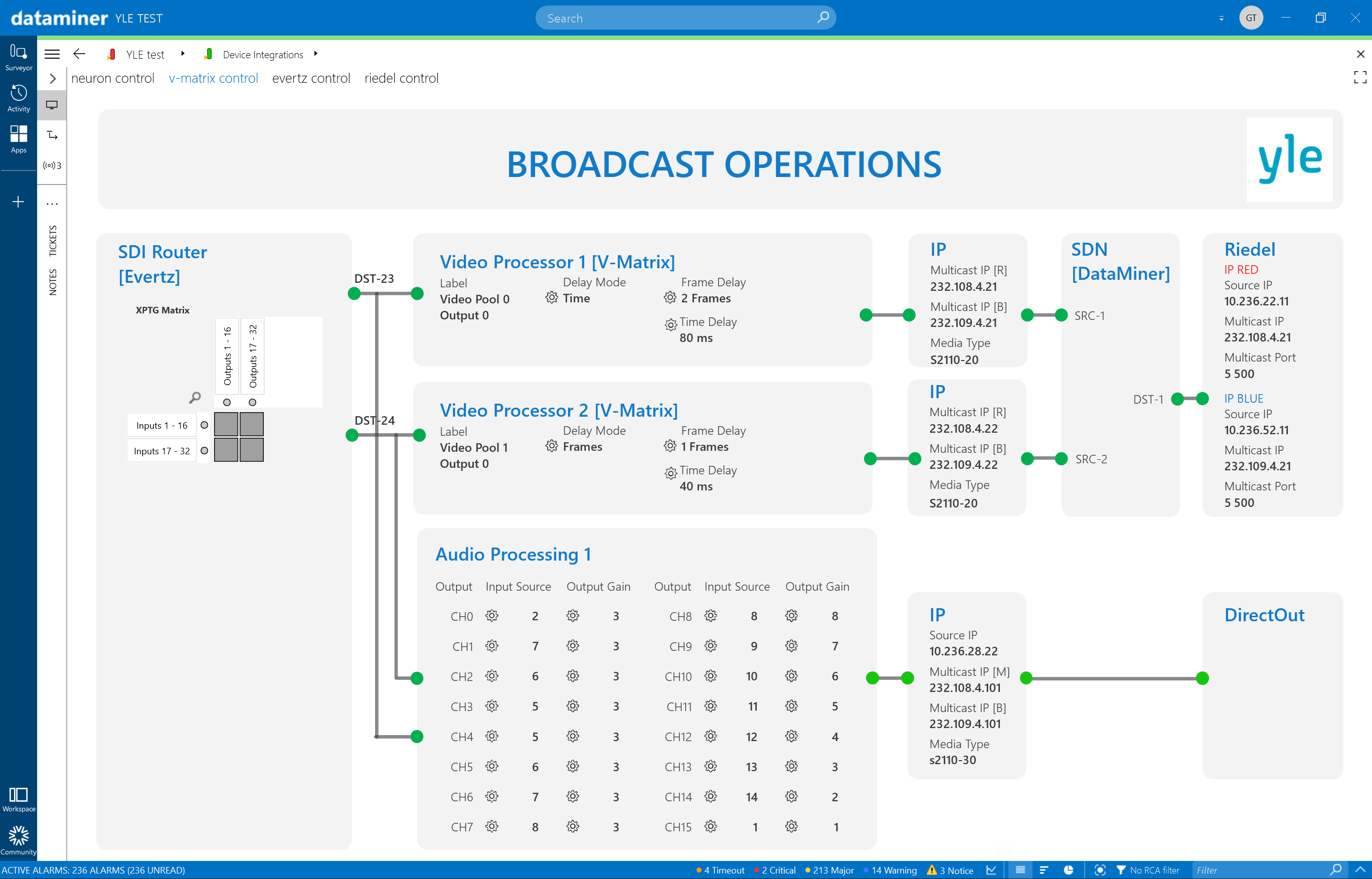The height and width of the screenshot is (879, 1372).
Task: Expand the Device Integrations breadcrumb arrow
Action: tap(315, 54)
